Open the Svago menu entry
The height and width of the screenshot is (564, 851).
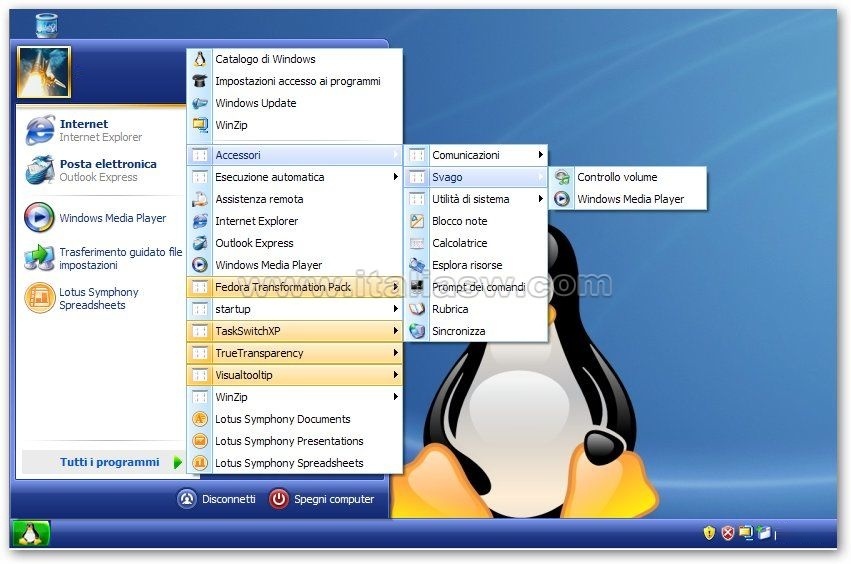(475, 177)
